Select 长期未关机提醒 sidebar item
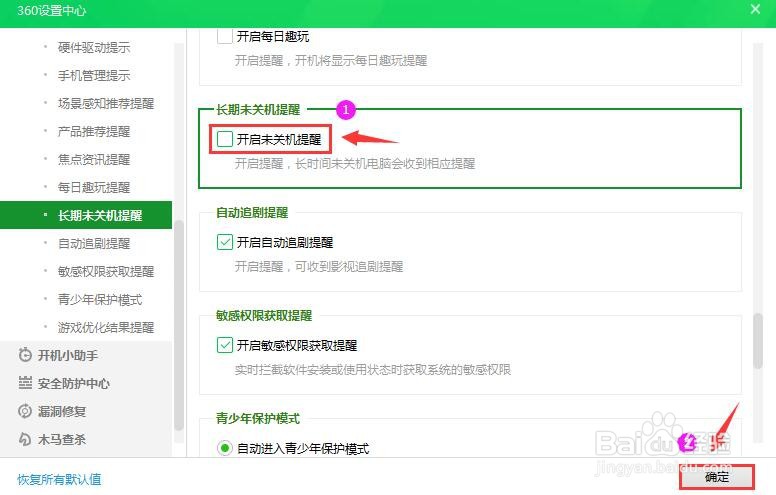This screenshot has height=495, width=776. click(86, 215)
